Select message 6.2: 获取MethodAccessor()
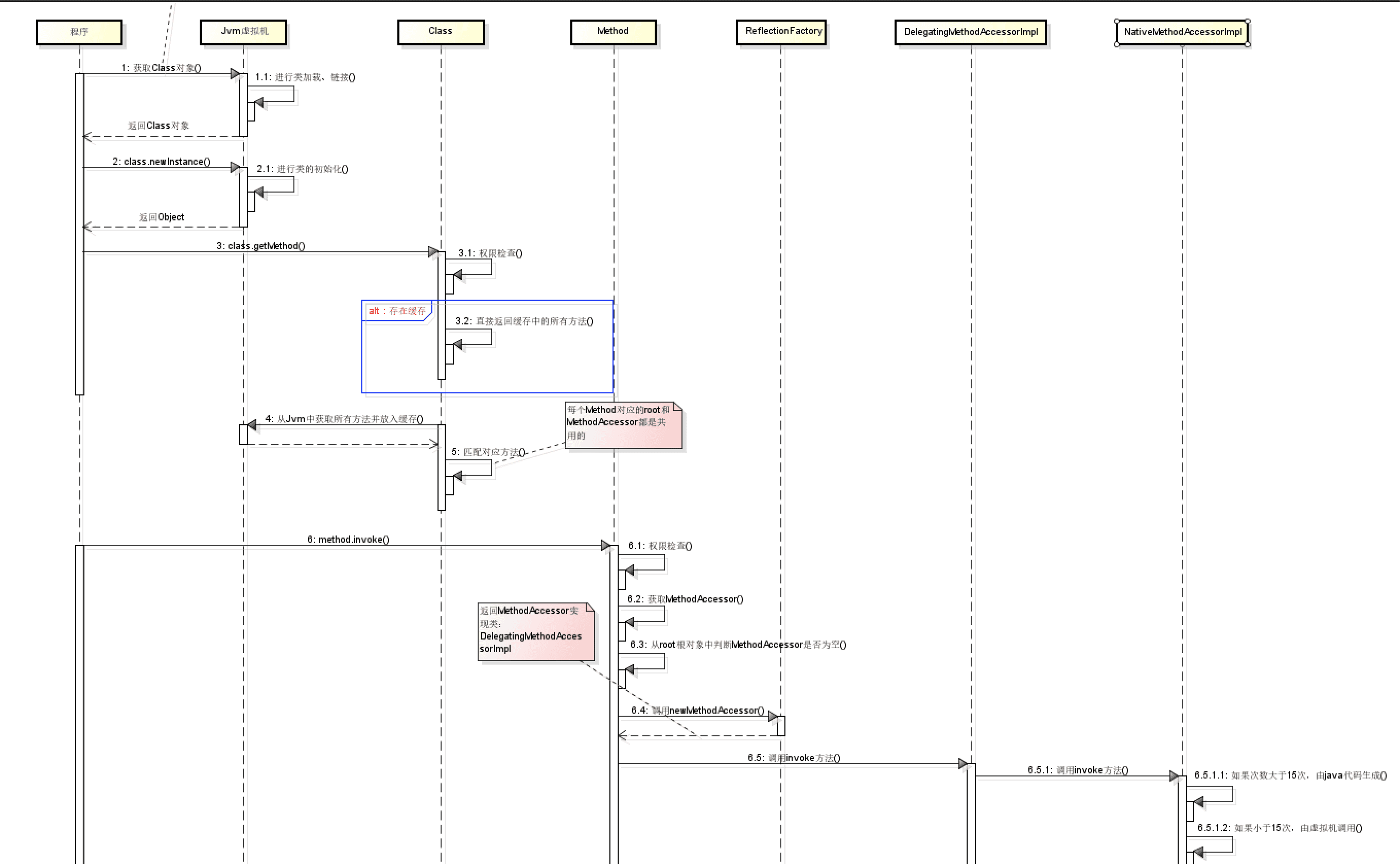Viewport: 1400px width, 864px height. tap(685, 599)
